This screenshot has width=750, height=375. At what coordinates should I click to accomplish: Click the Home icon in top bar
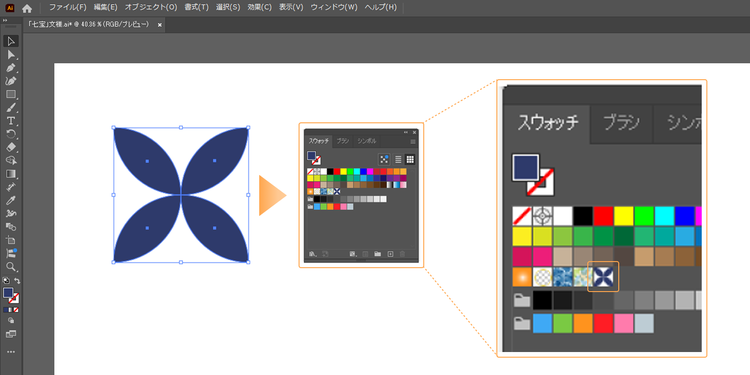[27, 8]
